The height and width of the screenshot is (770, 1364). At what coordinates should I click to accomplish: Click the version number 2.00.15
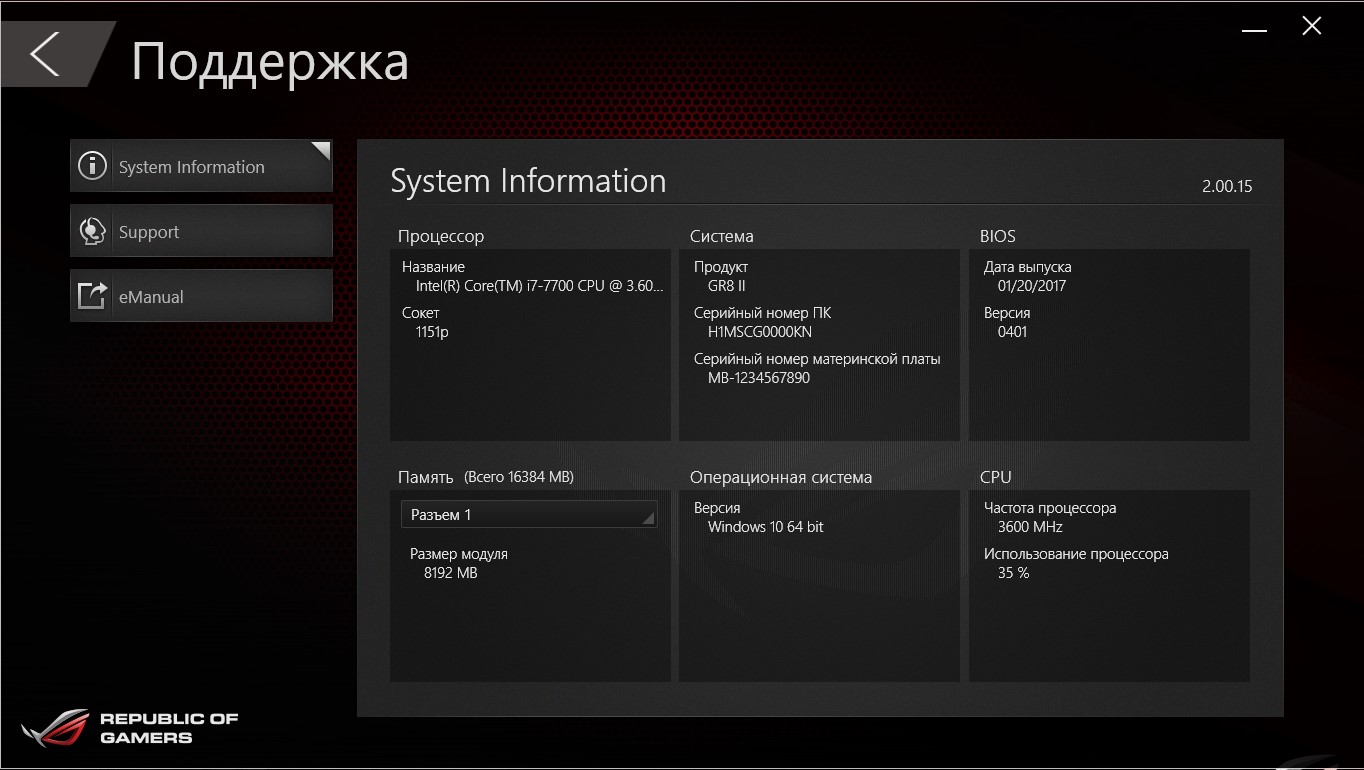1227,187
